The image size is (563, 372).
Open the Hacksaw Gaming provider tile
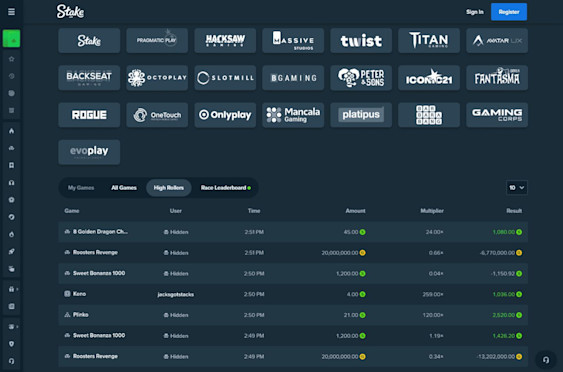tap(225, 41)
